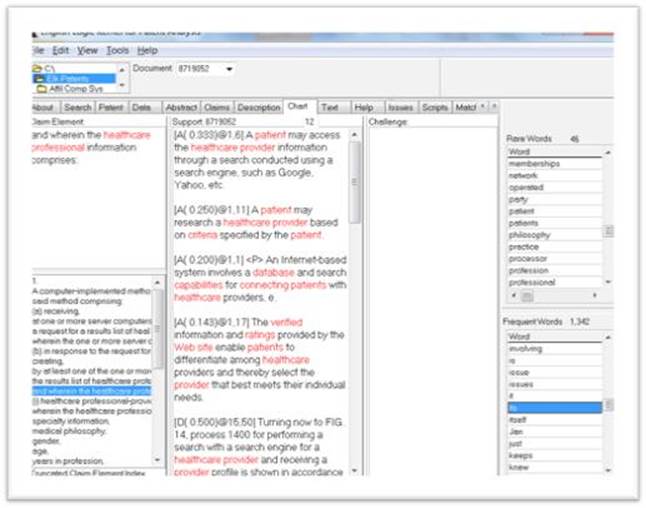Select 'involving' in Frequent Words list
Screen dimensions: 646x508
coord(555,349)
